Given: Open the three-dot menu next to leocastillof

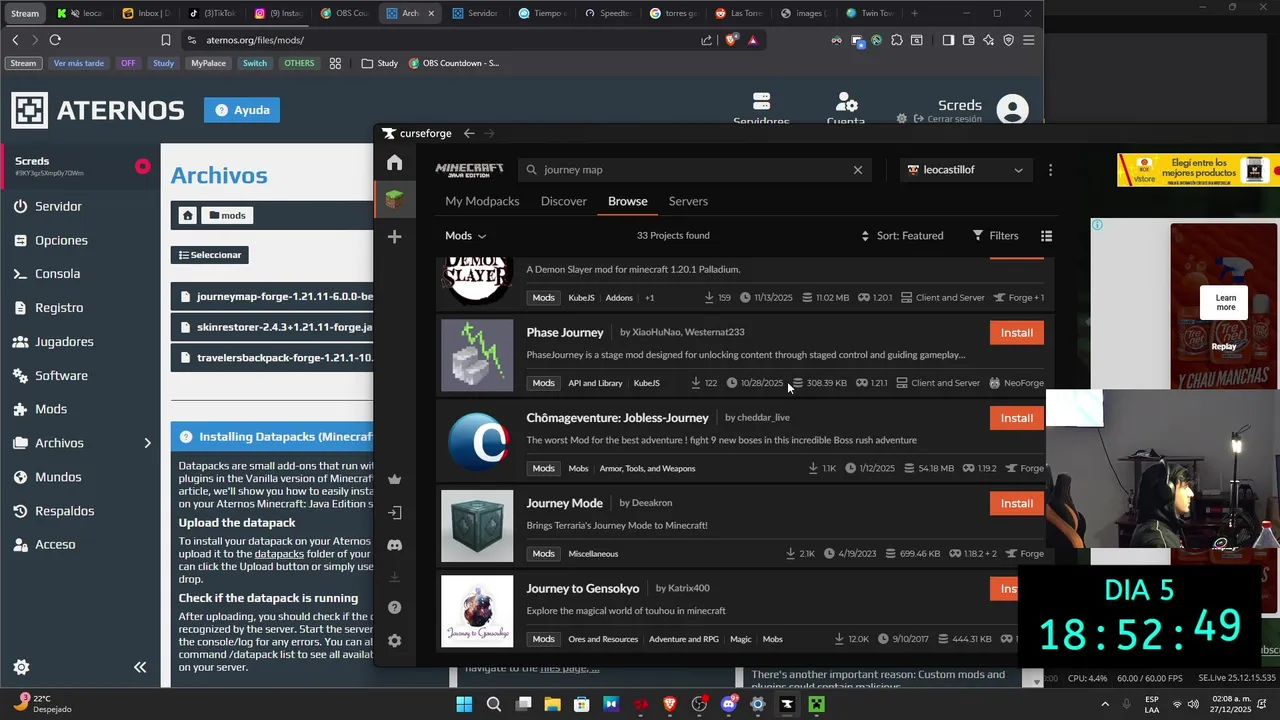Looking at the screenshot, I should pos(1050,170).
